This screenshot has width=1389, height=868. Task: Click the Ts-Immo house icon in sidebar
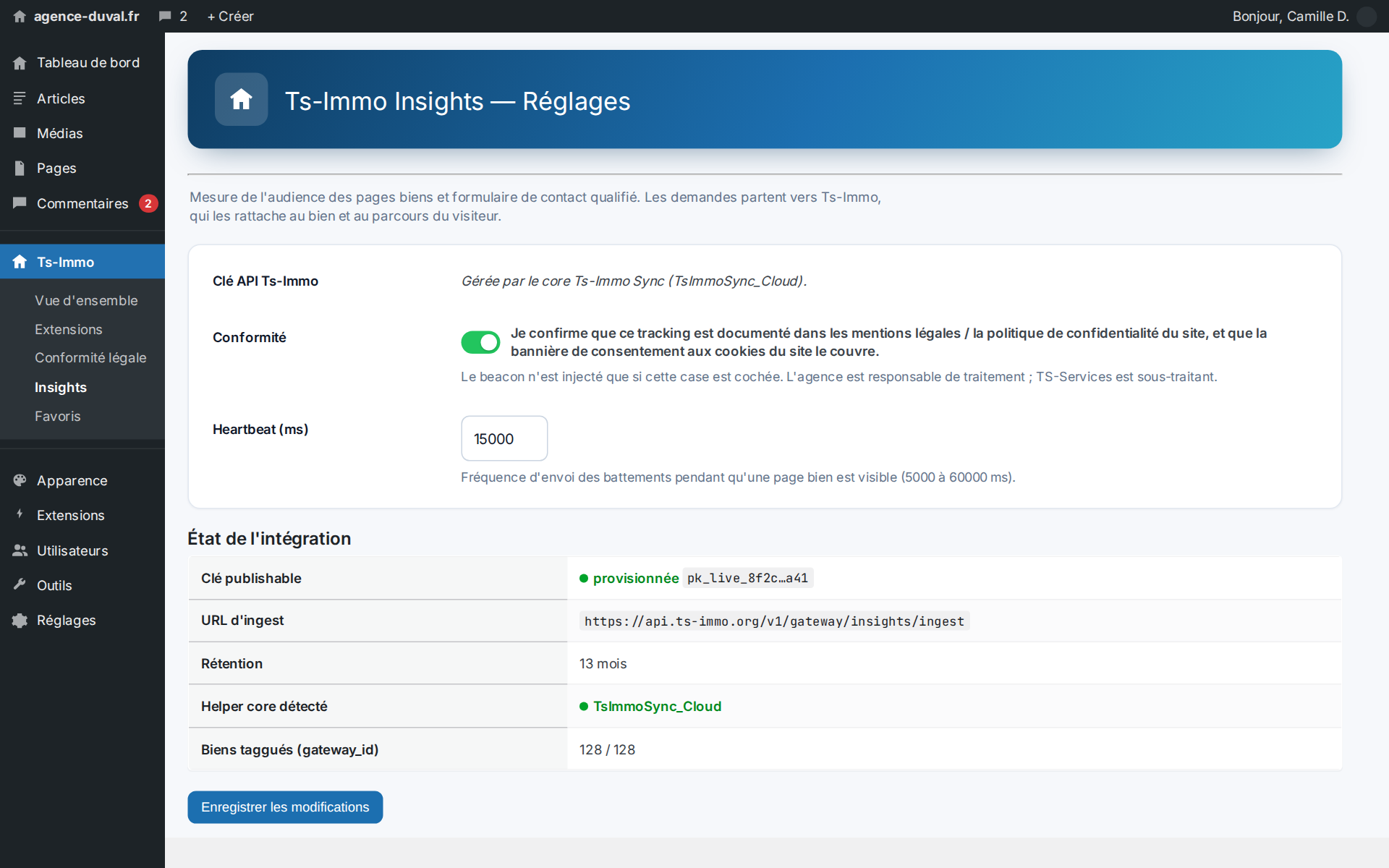(20, 262)
